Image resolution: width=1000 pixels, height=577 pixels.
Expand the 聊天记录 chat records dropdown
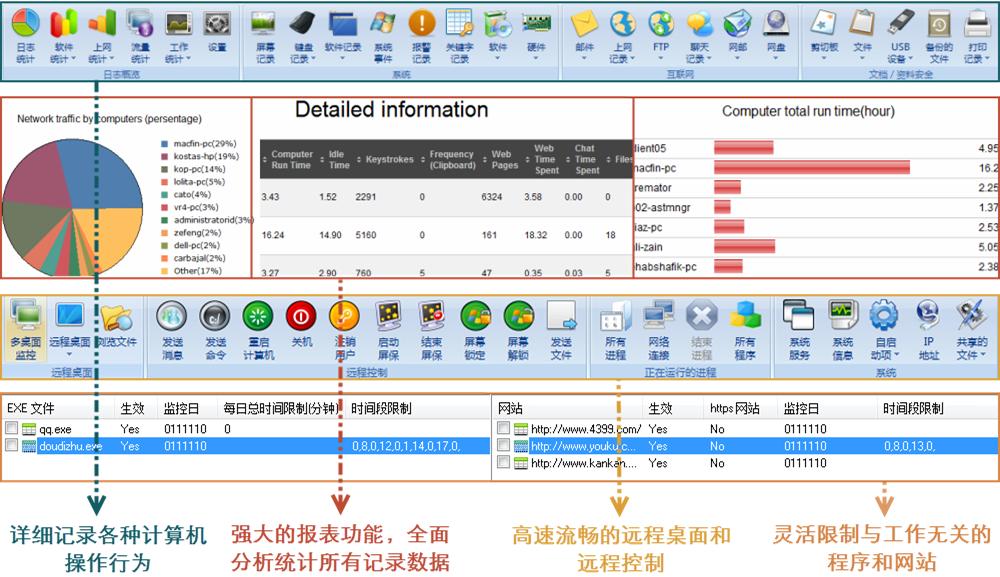click(x=708, y=59)
